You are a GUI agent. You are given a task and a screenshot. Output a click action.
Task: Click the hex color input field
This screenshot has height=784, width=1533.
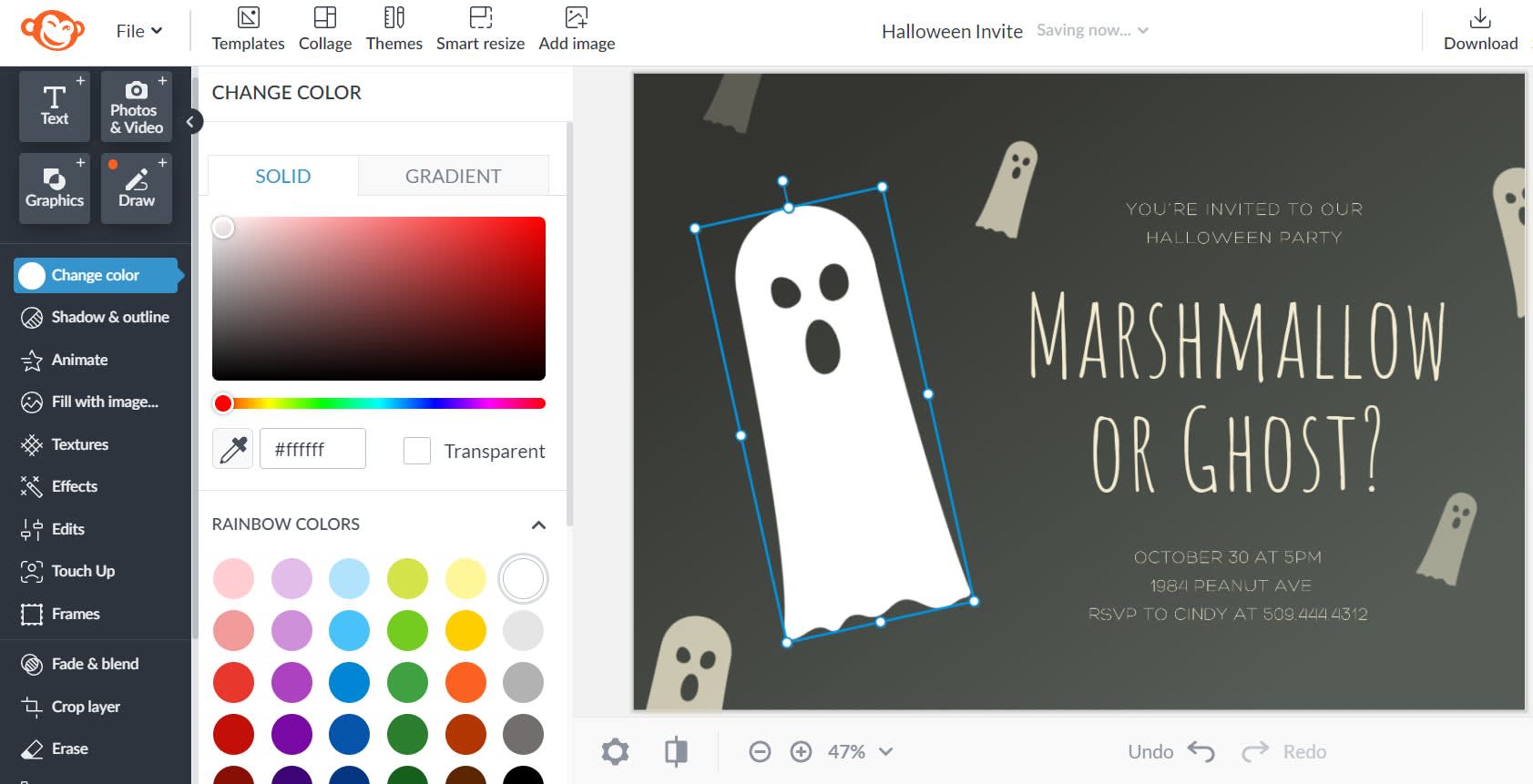coord(312,449)
